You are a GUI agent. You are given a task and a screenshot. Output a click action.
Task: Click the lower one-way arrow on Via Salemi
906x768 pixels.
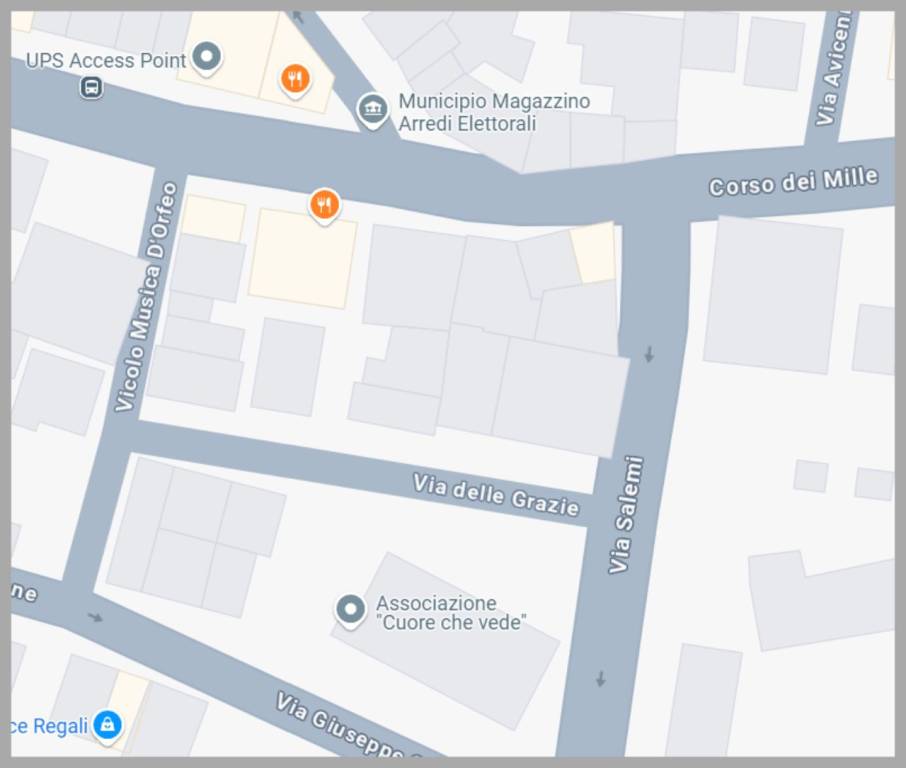click(601, 678)
